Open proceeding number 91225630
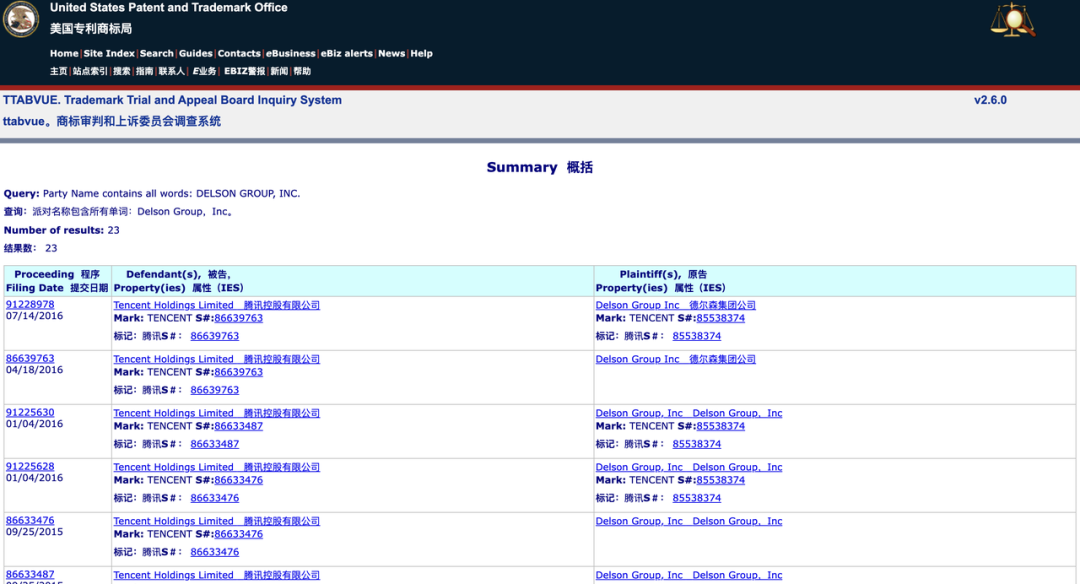This screenshot has width=1080, height=584. pos(30,413)
